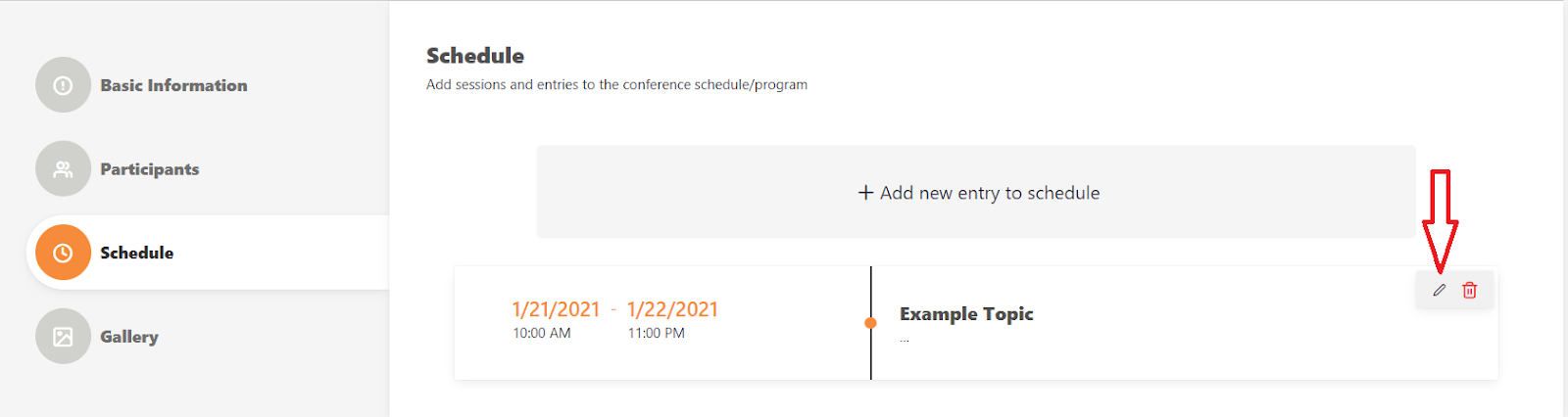Delete the Example Topic entry with trash icon
Image resolution: width=1568 pixels, height=417 pixels.
click(1470, 290)
